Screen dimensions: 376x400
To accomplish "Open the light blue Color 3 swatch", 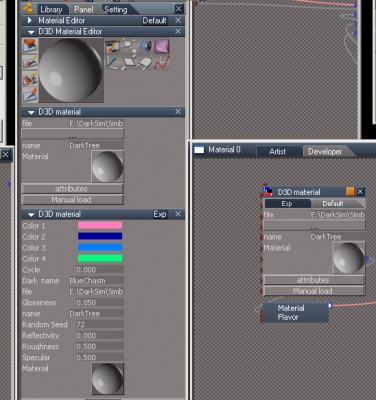I will click(x=100, y=248).
